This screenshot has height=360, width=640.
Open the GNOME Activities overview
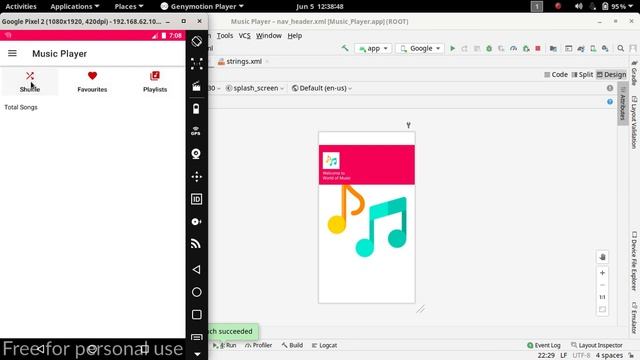21,6
